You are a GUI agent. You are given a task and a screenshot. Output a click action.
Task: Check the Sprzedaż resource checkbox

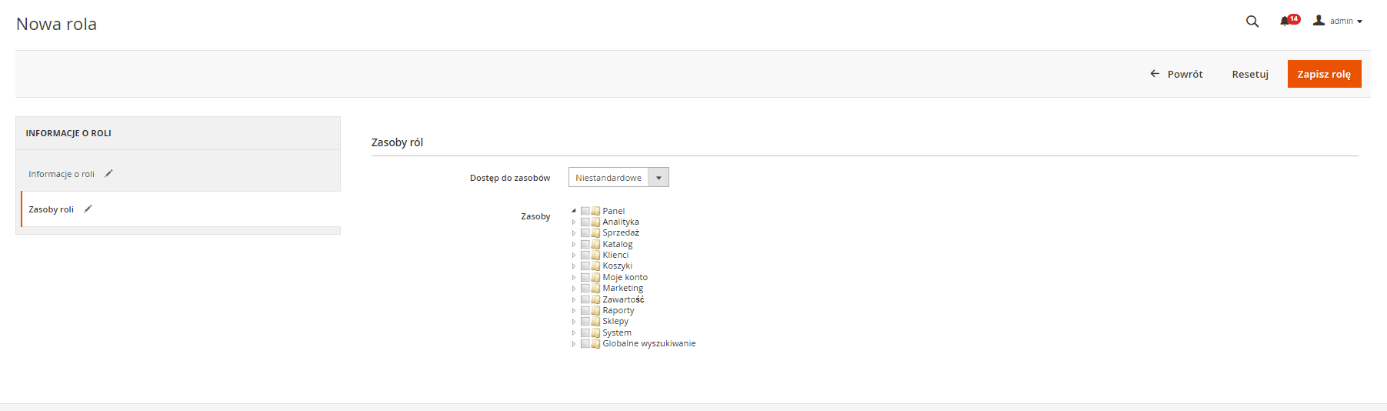[585, 233]
